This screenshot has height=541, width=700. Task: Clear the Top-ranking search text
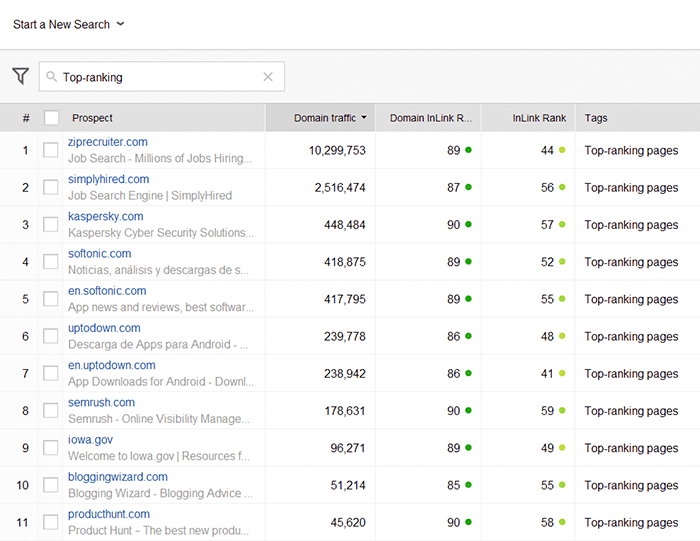point(268,77)
